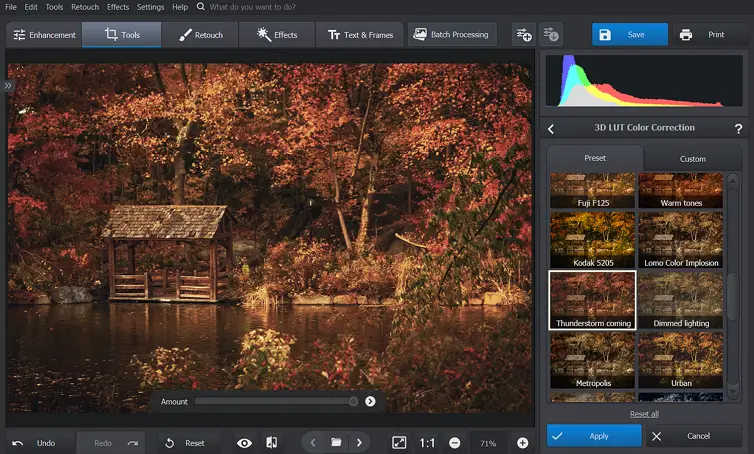The height and width of the screenshot is (454, 754).
Task: Select the Preset tab
Action: click(x=595, y=158)
